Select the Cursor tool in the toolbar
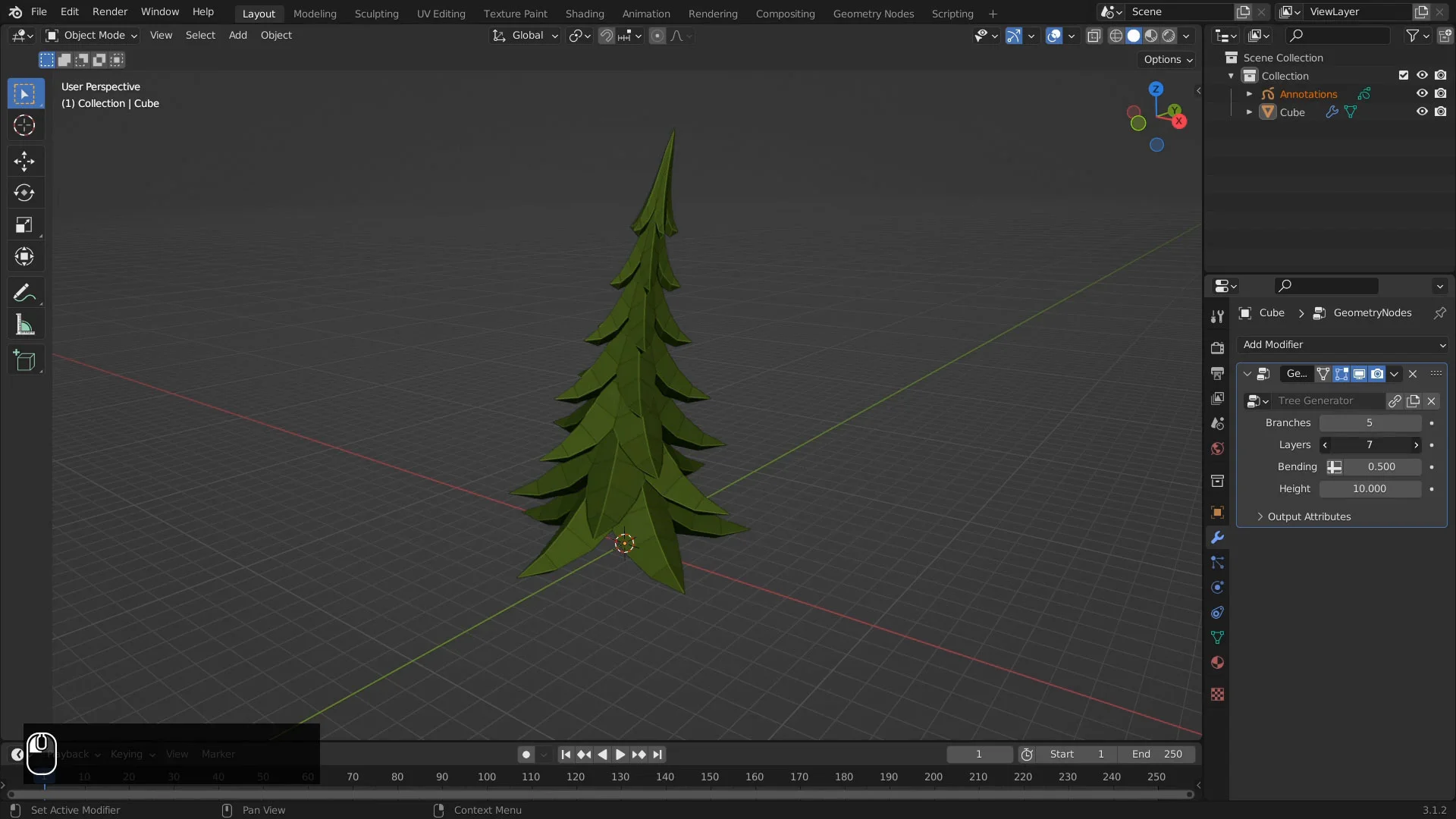This screenshot has width=1456, height=819. (24, 125)
